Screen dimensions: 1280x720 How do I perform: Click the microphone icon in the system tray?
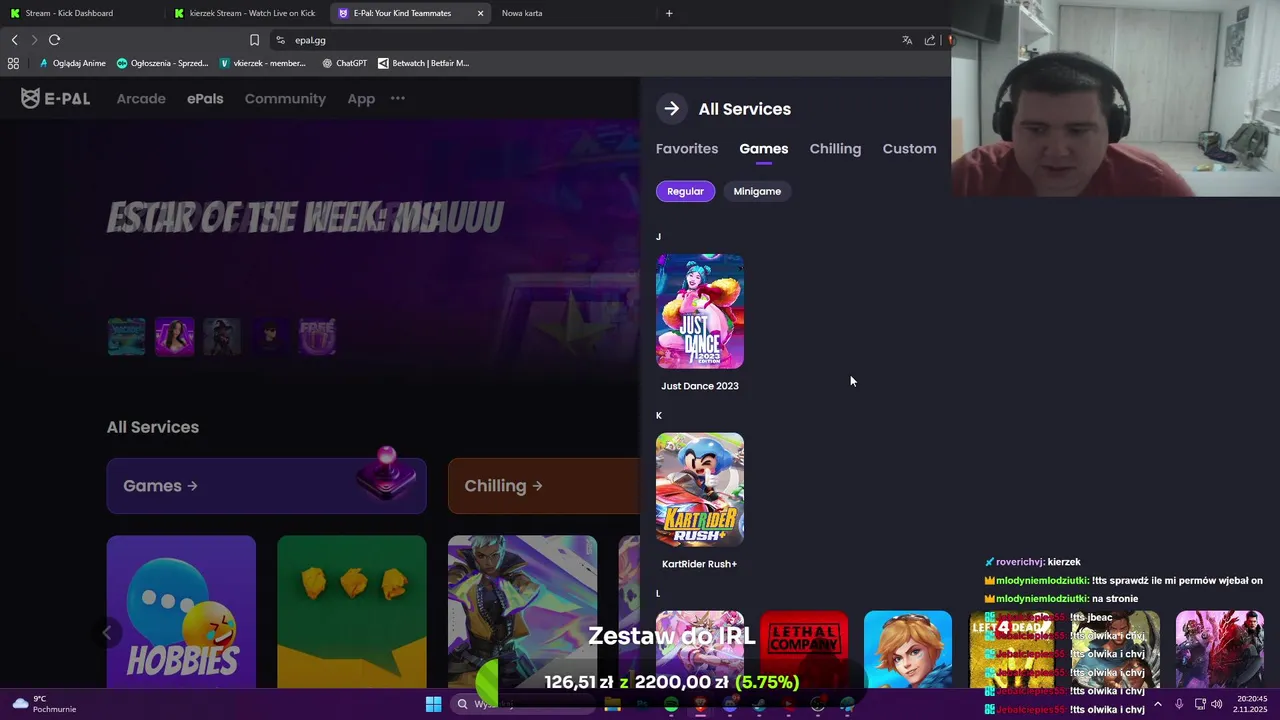(x=1179, y=704)
